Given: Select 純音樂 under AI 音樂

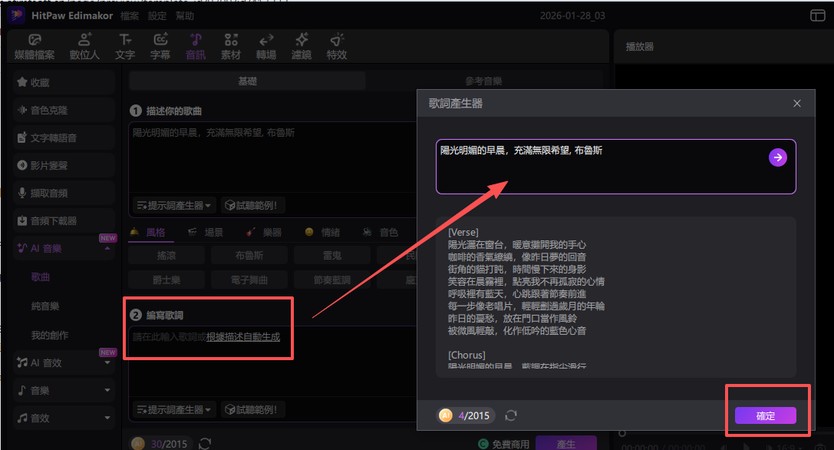Looking at the screenshot, I should click(45, 306).
